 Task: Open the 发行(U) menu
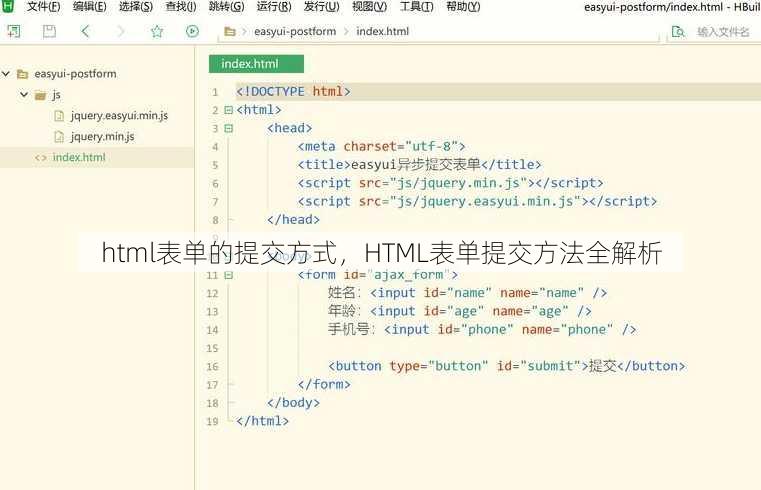pyautogui.click(x=321, y=7)
